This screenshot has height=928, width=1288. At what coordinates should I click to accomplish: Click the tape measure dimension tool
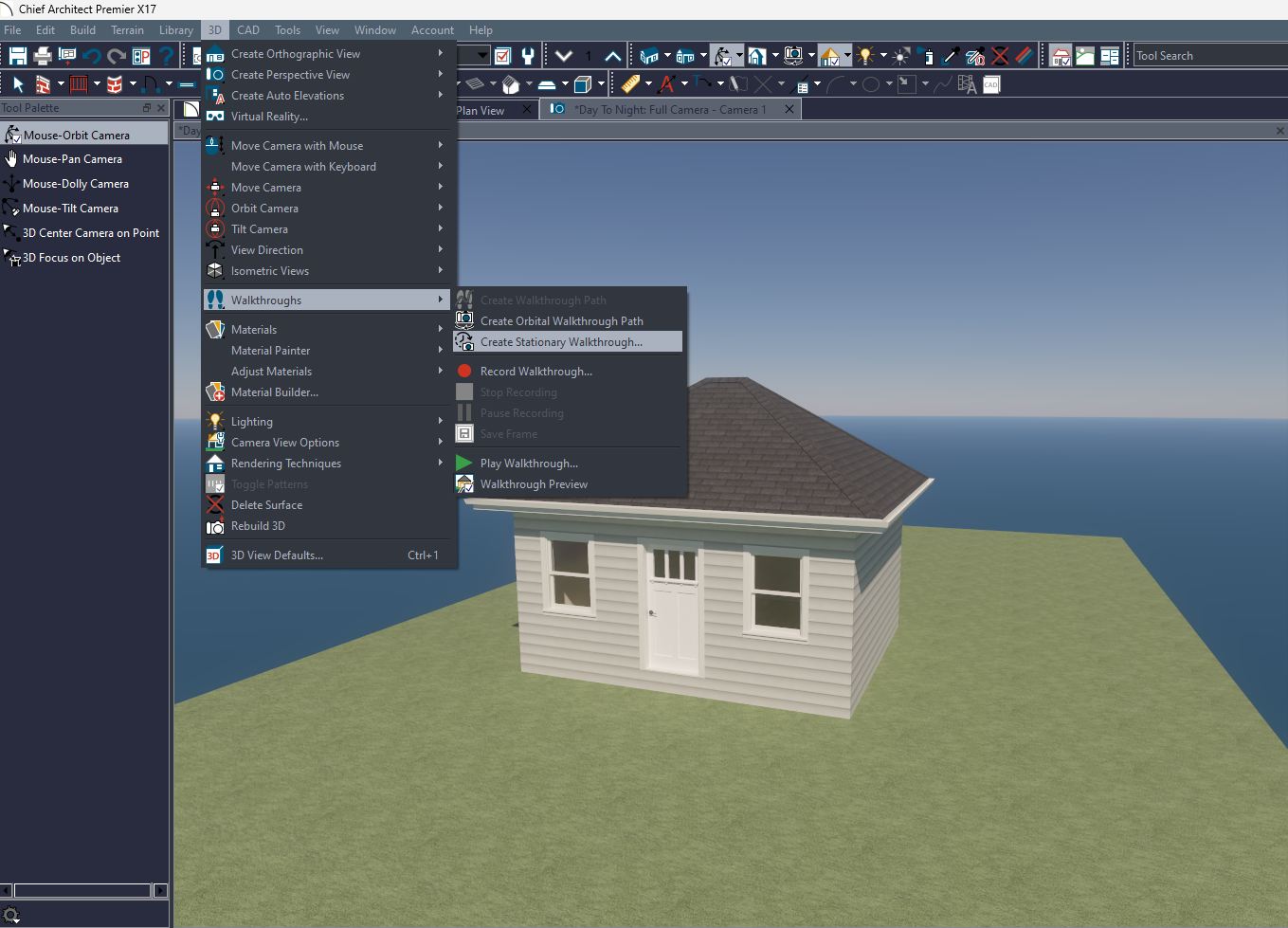[x=630, y=84]
